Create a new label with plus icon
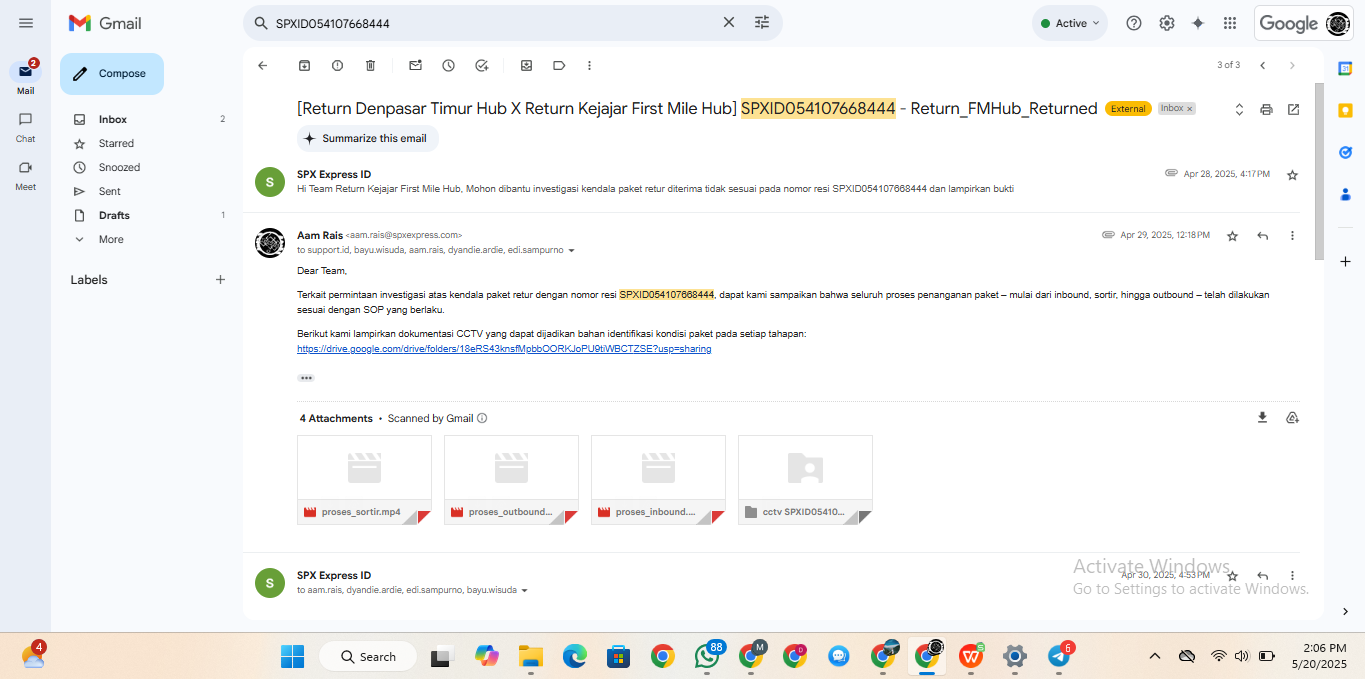Screen dimensions: 1365x679 pyautogui.click(x=220, y=280)
